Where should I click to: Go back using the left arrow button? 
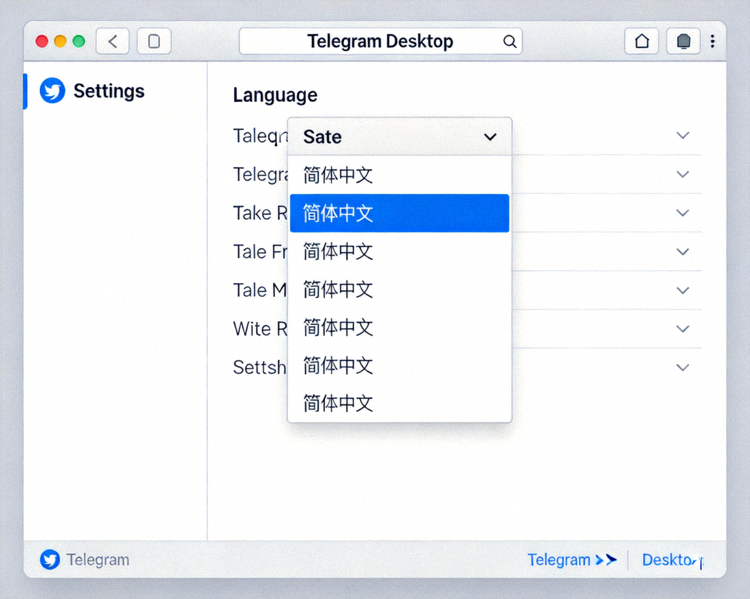[x=112, y=42]
